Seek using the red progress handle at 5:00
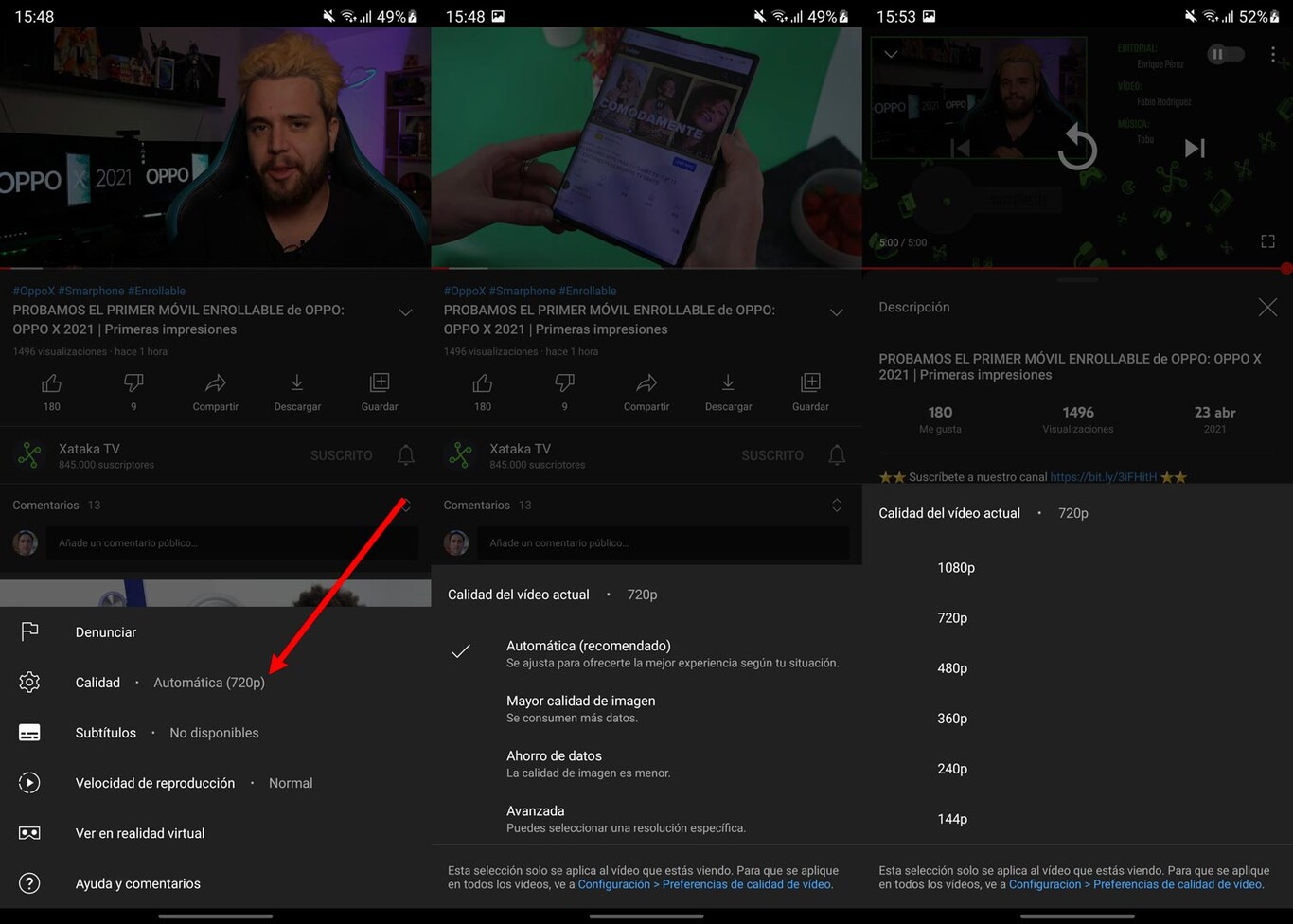This screenshot has height=924, width=1293. coord(1286,269)
